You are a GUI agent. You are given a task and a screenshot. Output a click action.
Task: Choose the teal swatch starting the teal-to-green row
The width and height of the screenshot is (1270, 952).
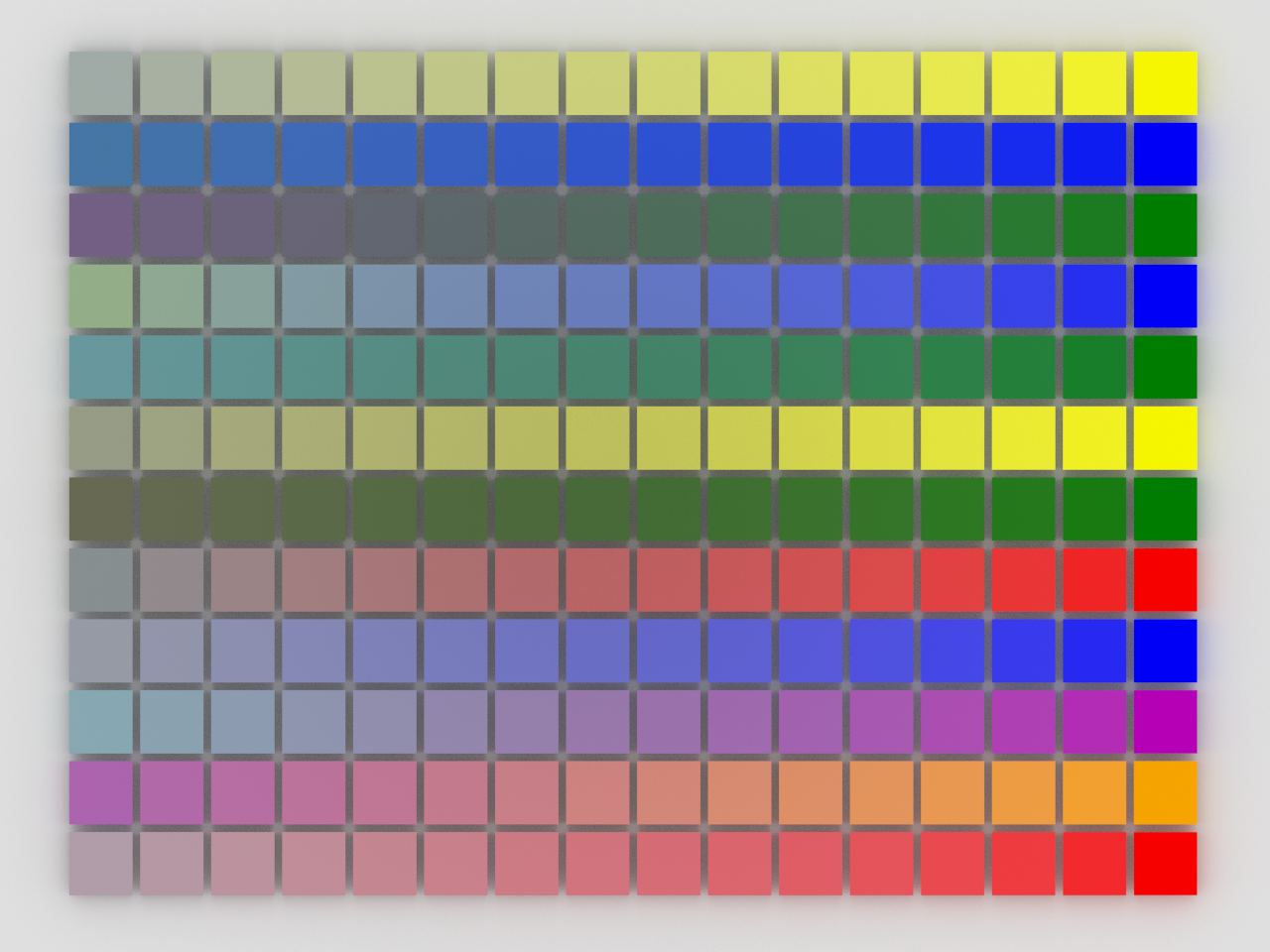tap(100, 367)
